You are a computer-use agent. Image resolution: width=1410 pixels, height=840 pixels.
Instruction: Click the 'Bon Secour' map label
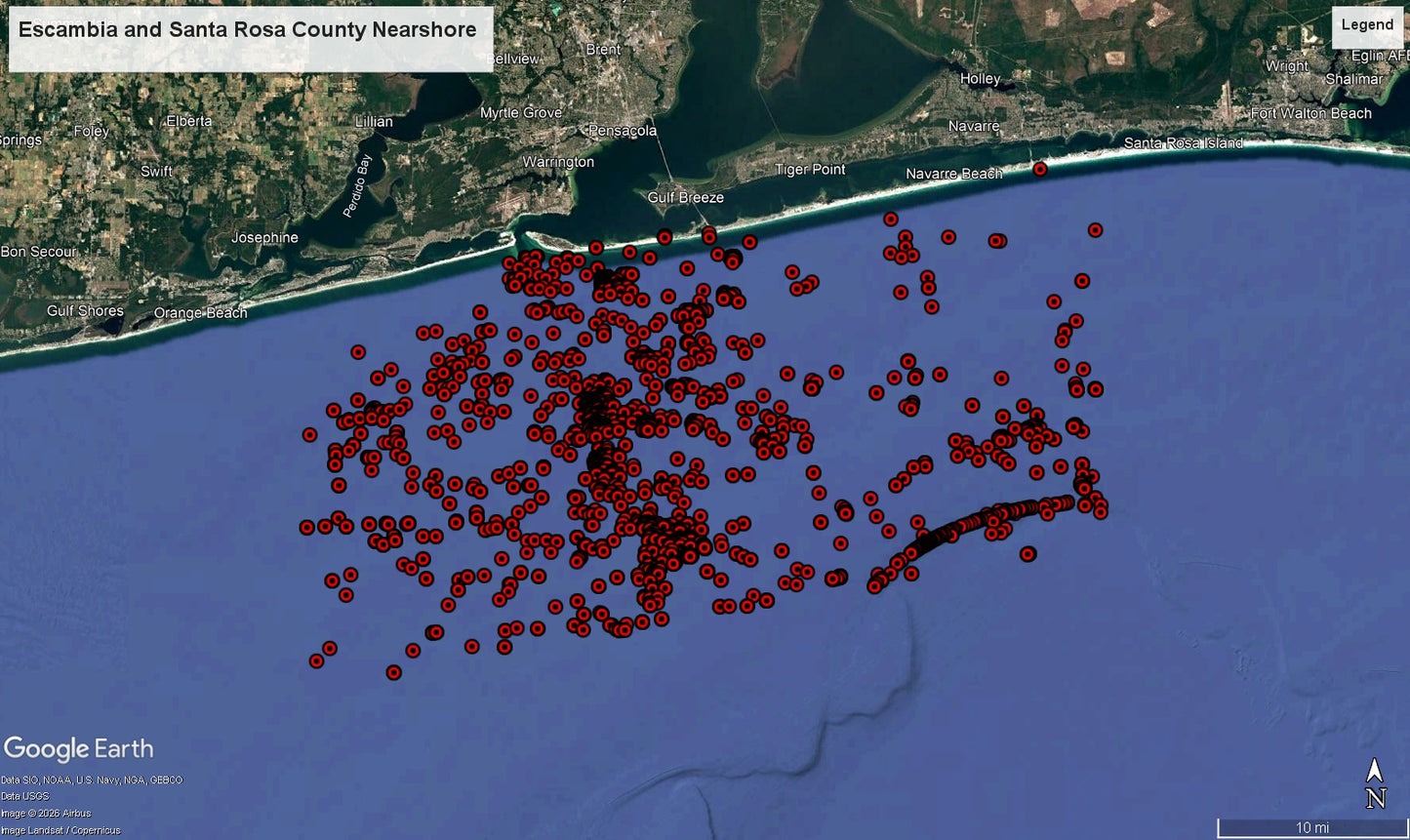point(38,252)
